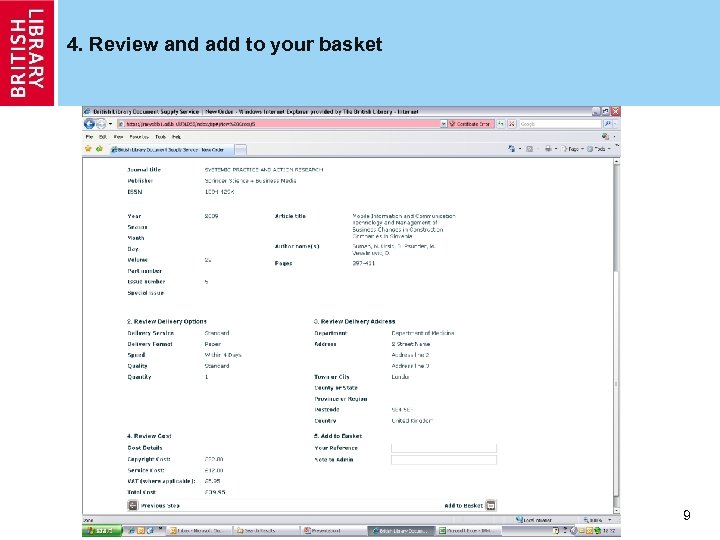Click the Add to Favorites icon
This screenshot has height=540, width=720.
point(99,149)
